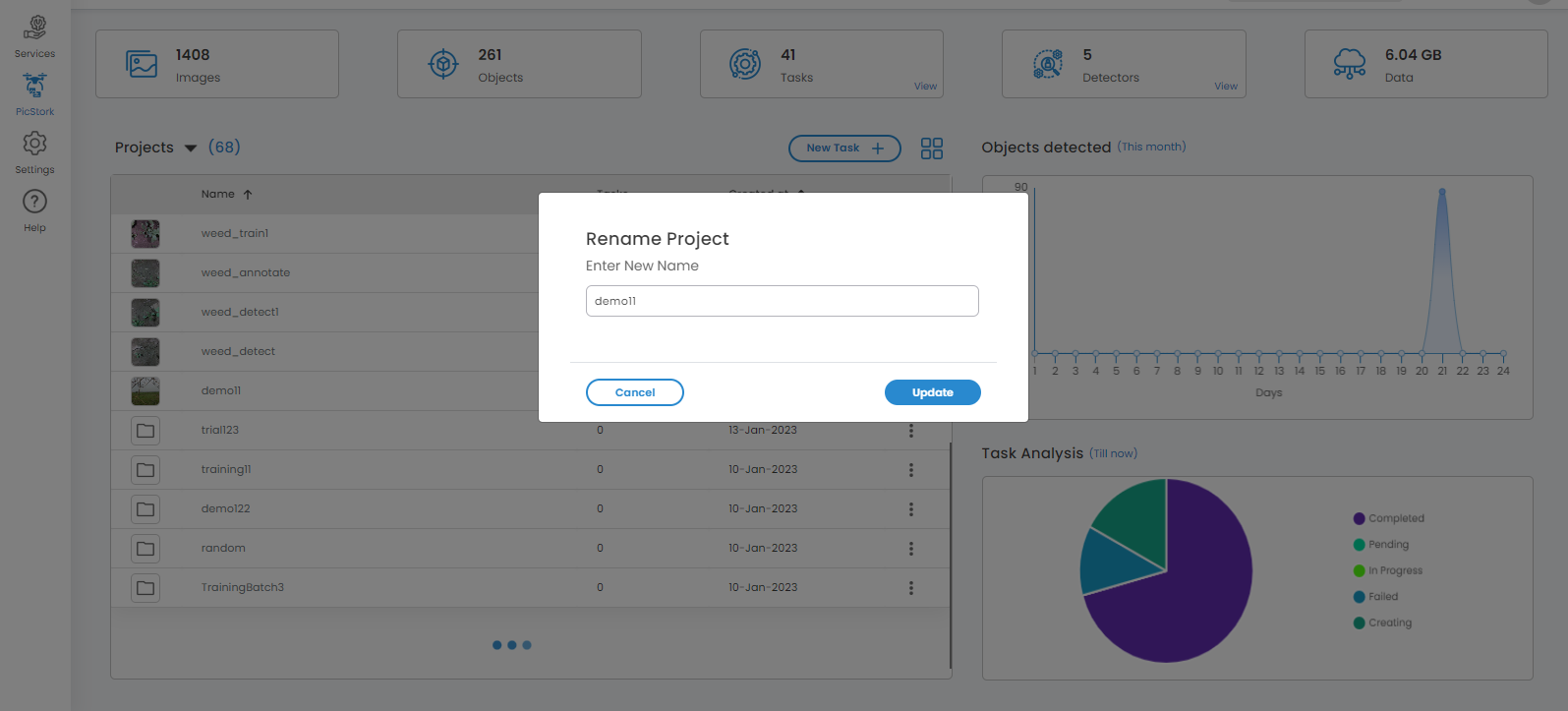Expand the Projects dropdown arrow
The height and width of the screenshot is (711, 1568).
191,148
